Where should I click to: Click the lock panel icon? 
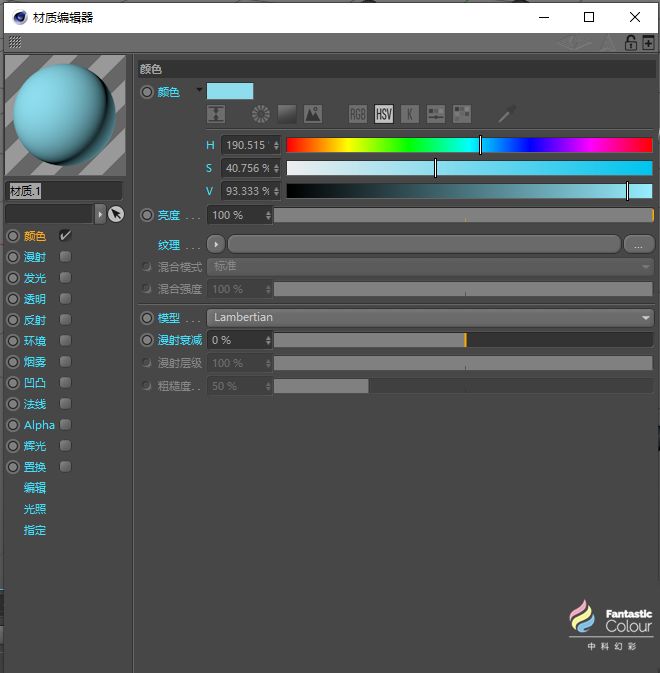pos(630,43)
